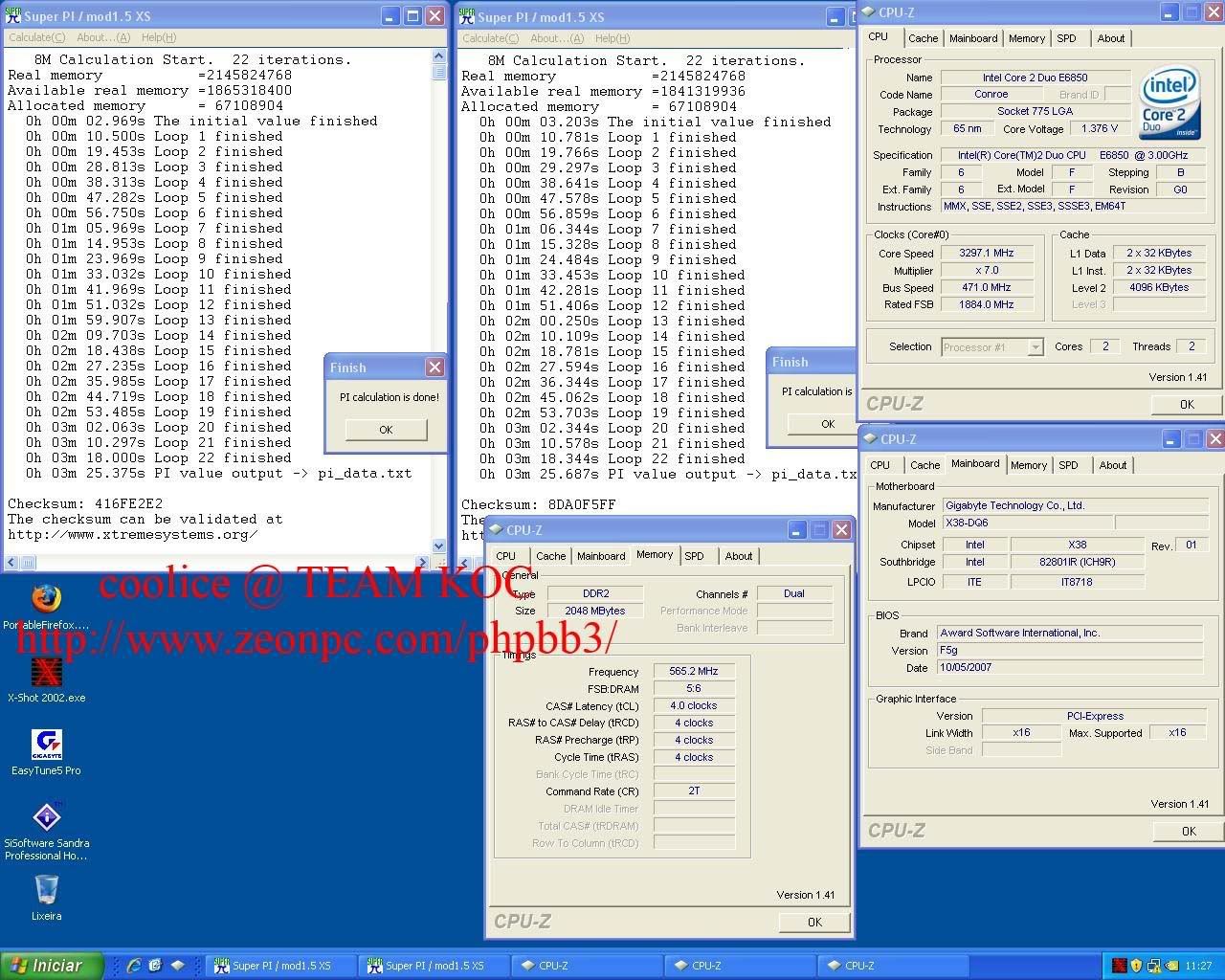Open About tab in the CPU-Z Memory window
Image resolution: width=1225 pixels, height=980 pixels.
738,556
